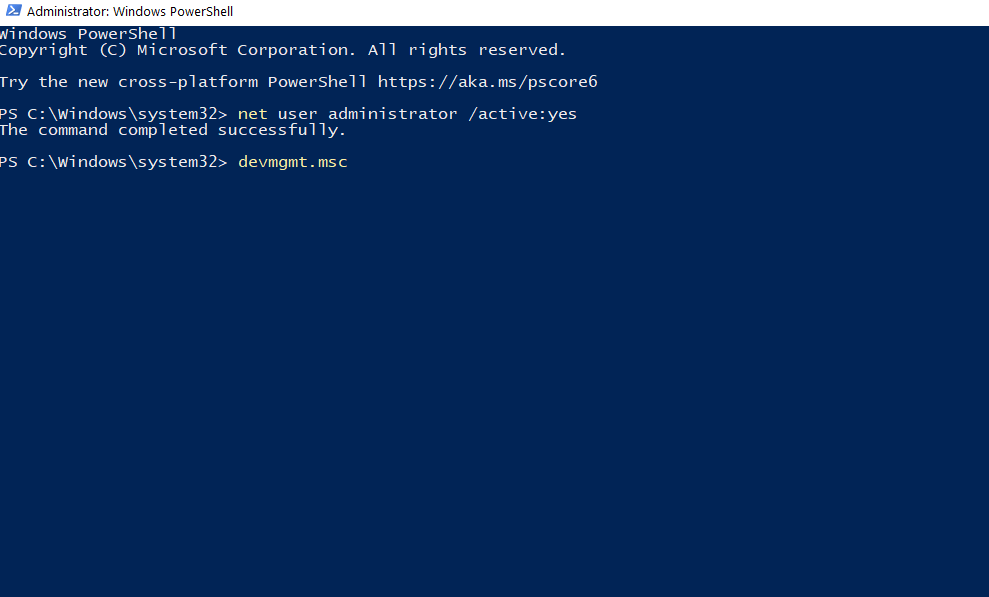
Task: Click the active command input line
Action: (x=292, y=161)
